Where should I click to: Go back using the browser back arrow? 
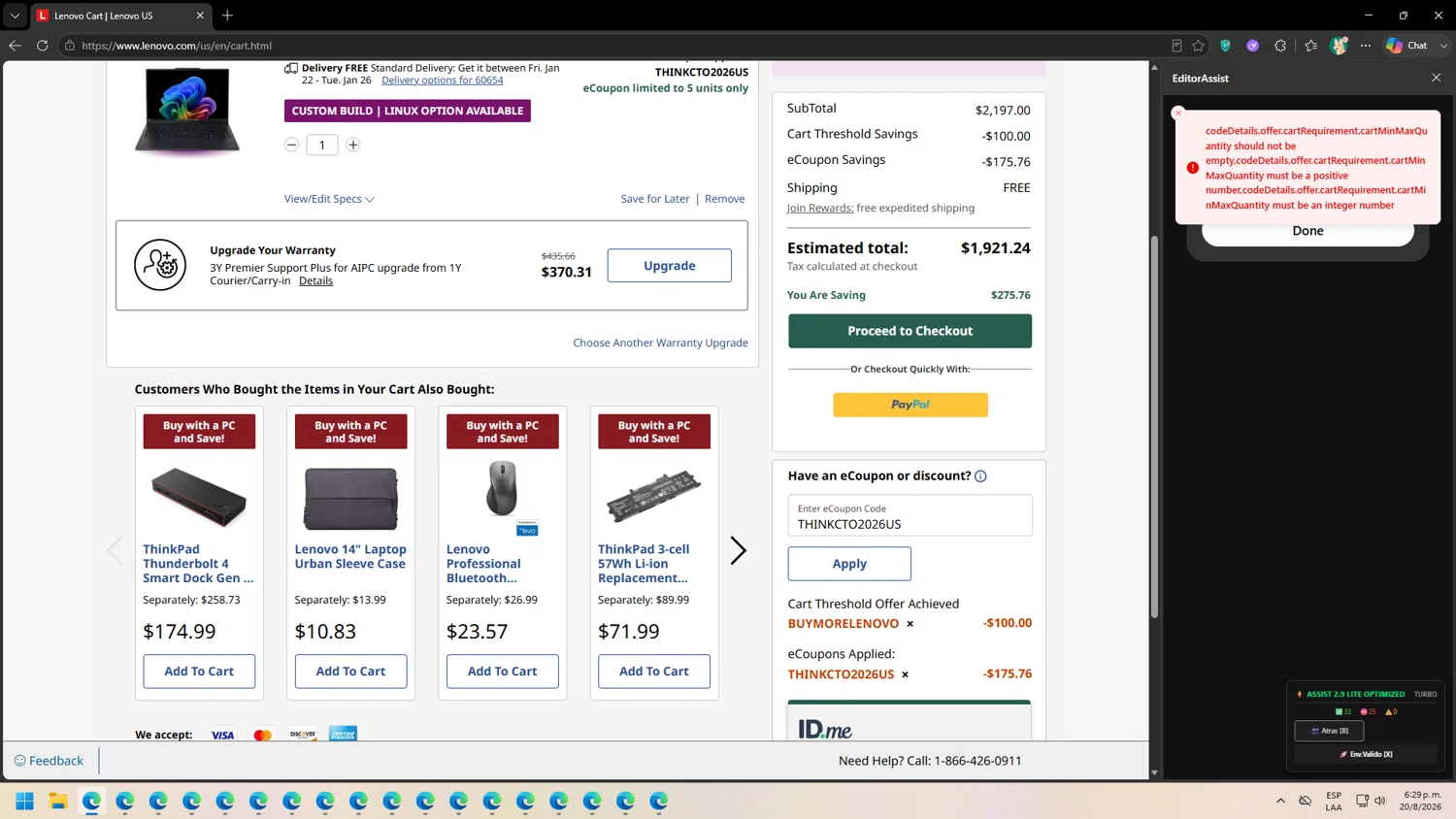(15, 46)
